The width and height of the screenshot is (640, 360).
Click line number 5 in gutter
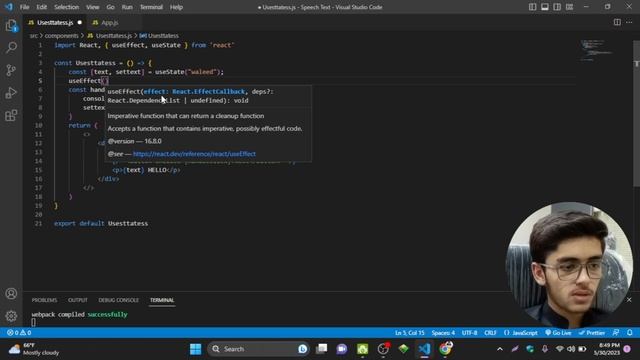pos(40,80)
